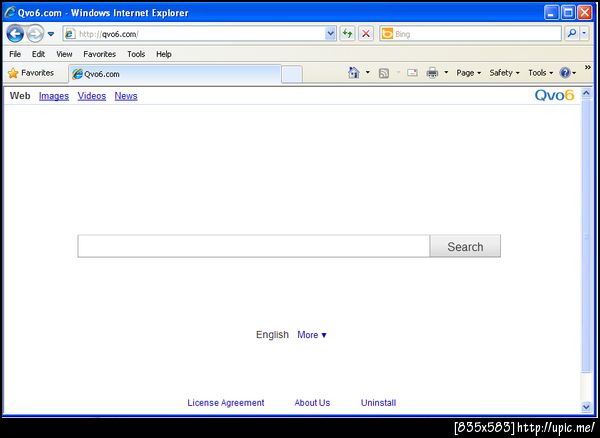Click the Forward navigation arrow
Screen dimensions: 600x438
point(35,34)
